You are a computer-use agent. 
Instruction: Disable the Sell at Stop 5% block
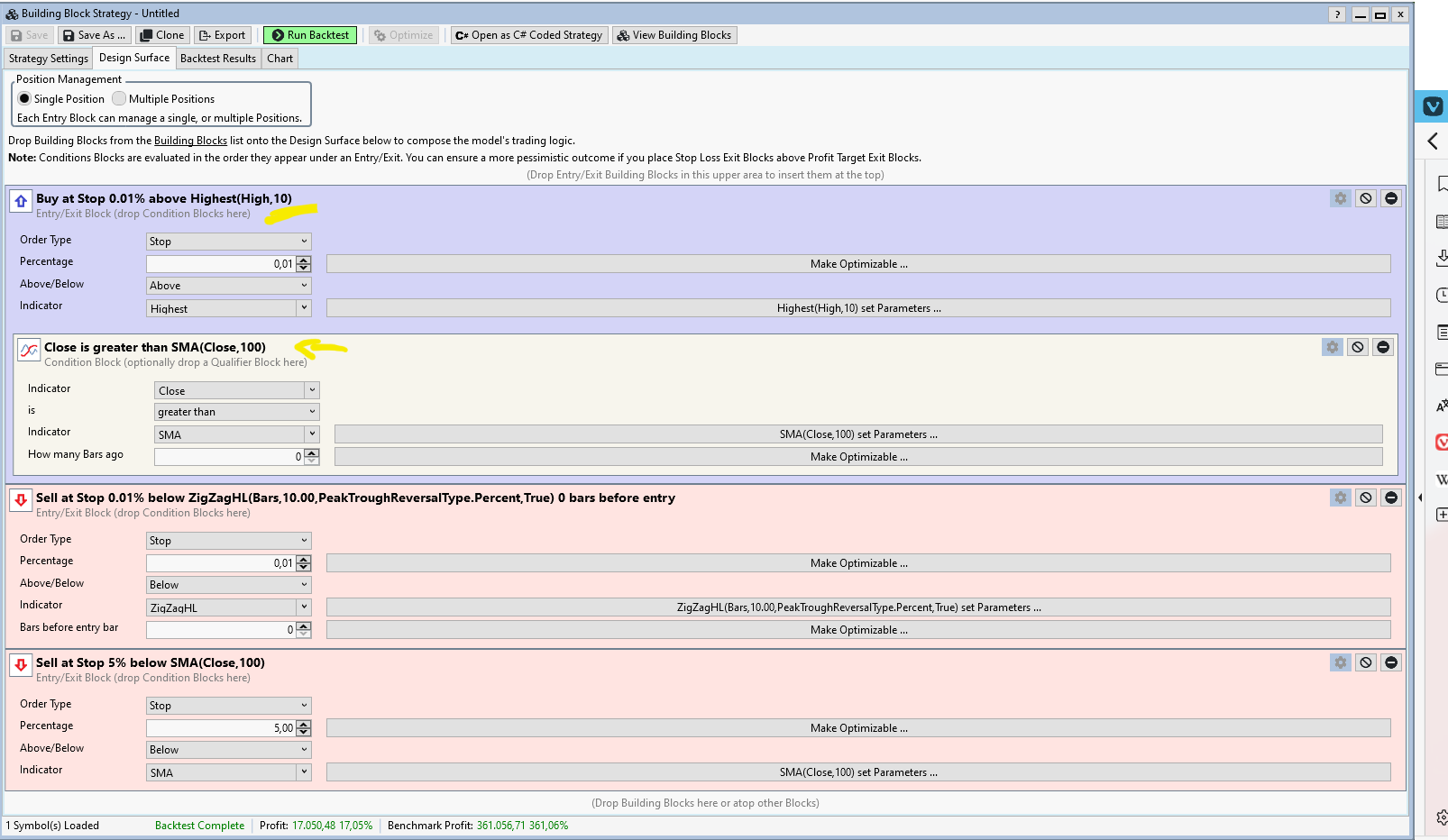[1366, 662]
